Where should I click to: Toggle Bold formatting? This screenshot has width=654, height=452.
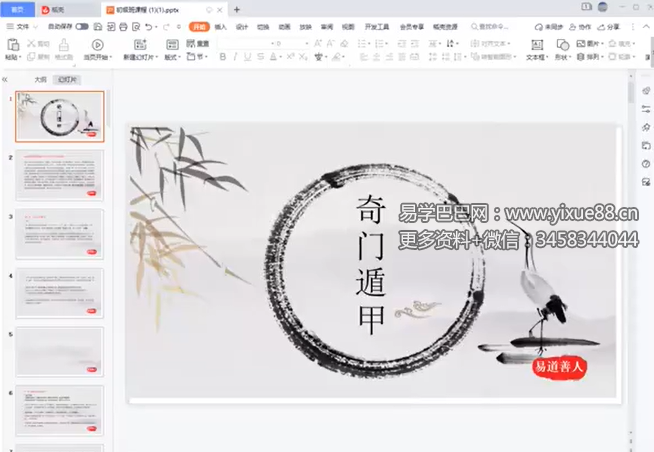[x=223, y=57]
